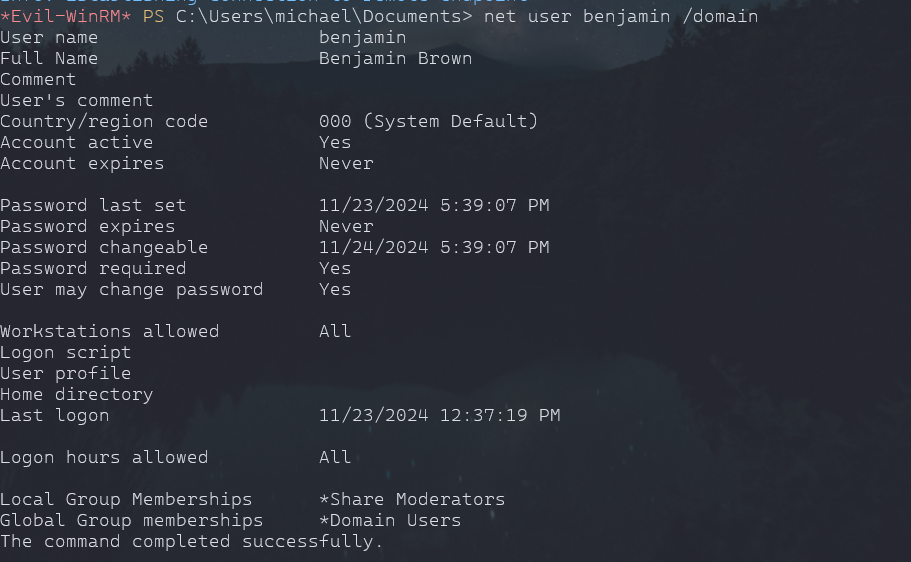Image resolution: width=911 pixels, height=562 pixels.
Task: Click the '*Domain Users' group entry
Action: (390, 520)
